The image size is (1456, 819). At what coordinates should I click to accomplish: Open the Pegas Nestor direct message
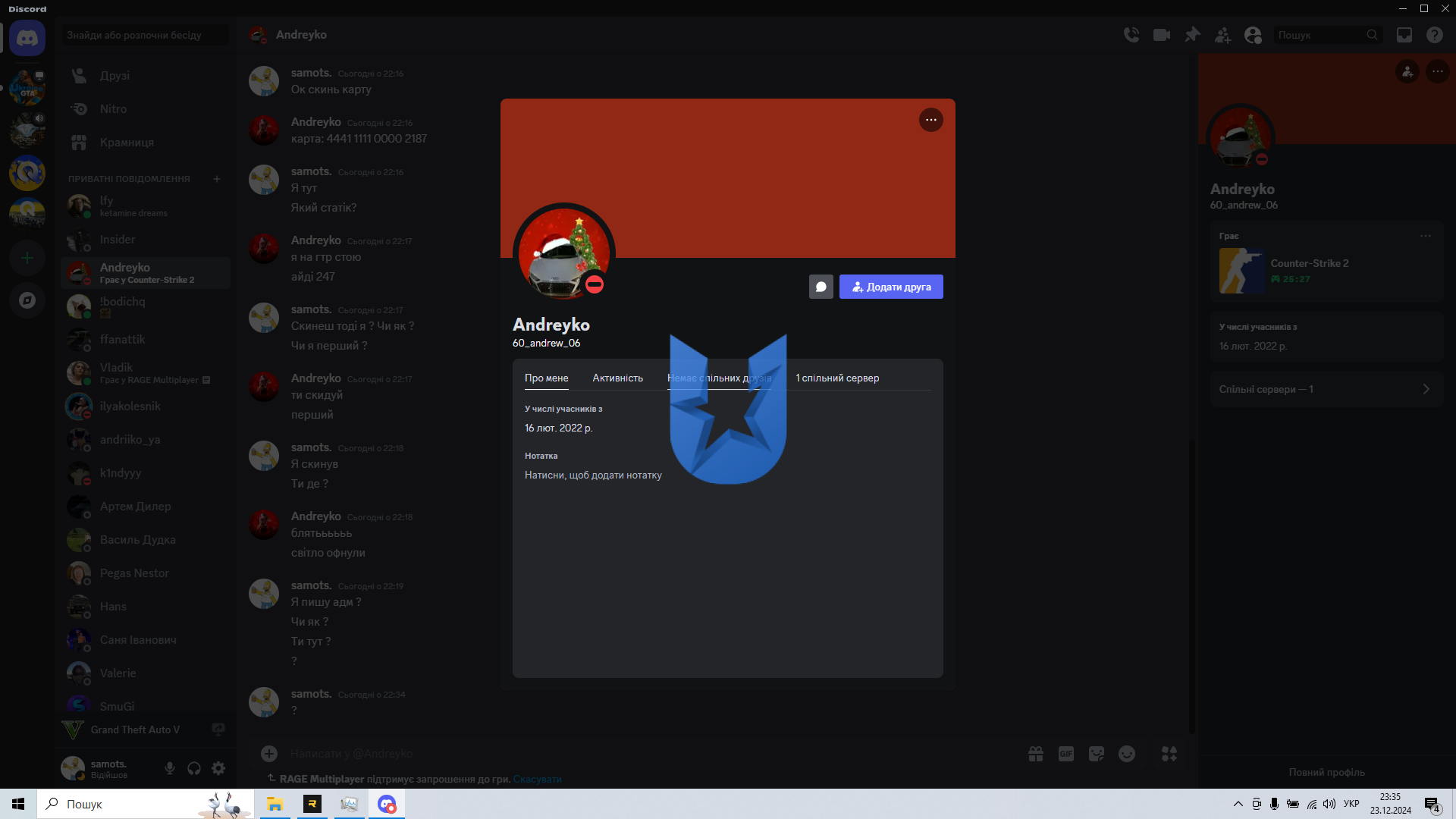[145, 573]
